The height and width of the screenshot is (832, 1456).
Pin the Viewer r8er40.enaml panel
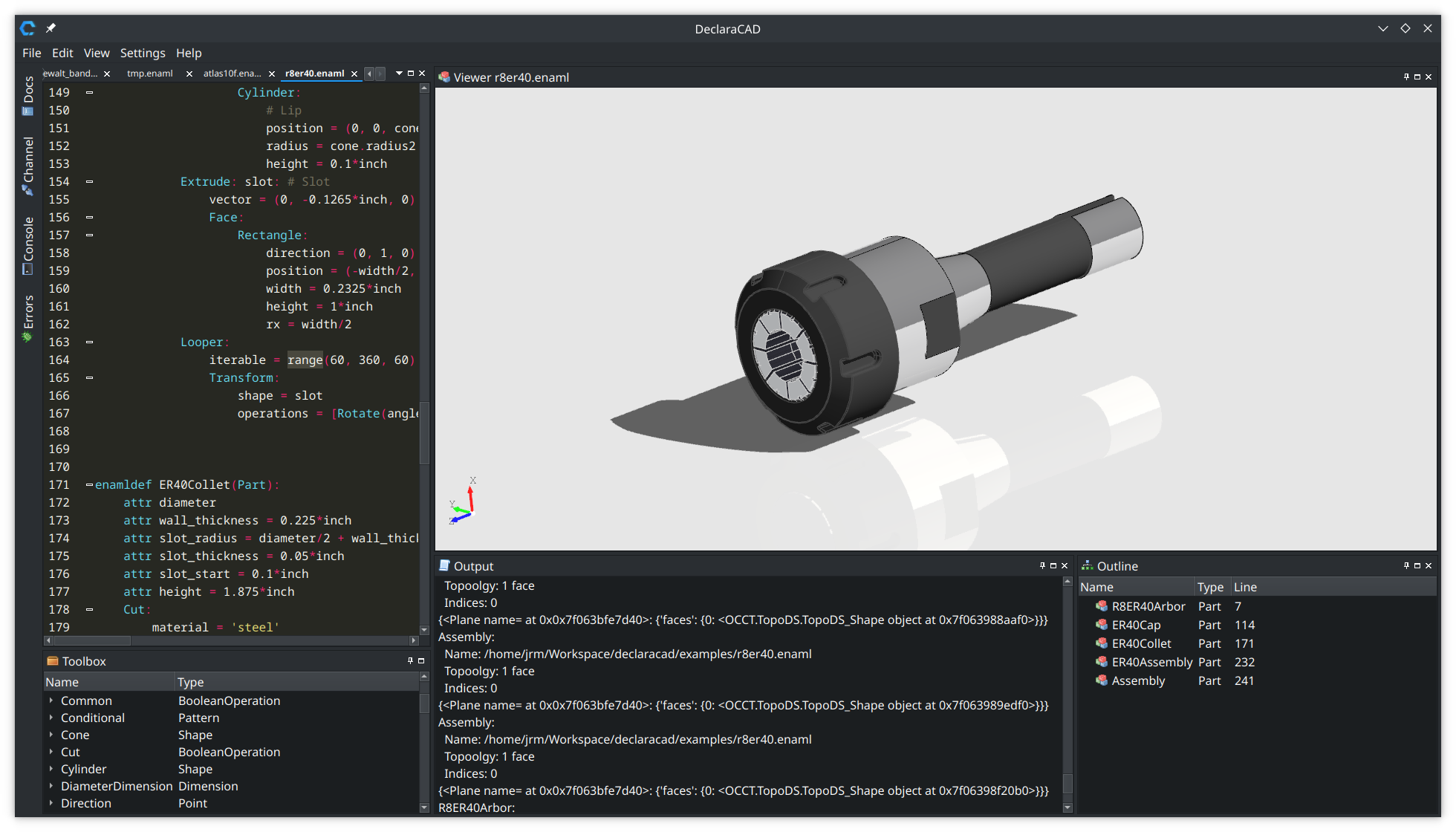tap(1406, 77)
